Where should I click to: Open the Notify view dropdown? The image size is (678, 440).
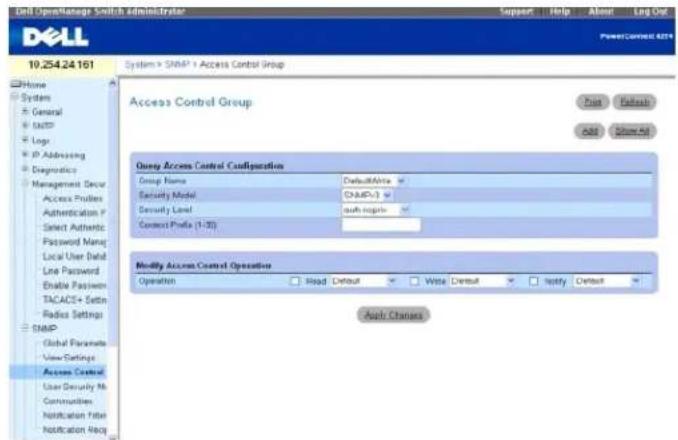[x=607, y=281]
